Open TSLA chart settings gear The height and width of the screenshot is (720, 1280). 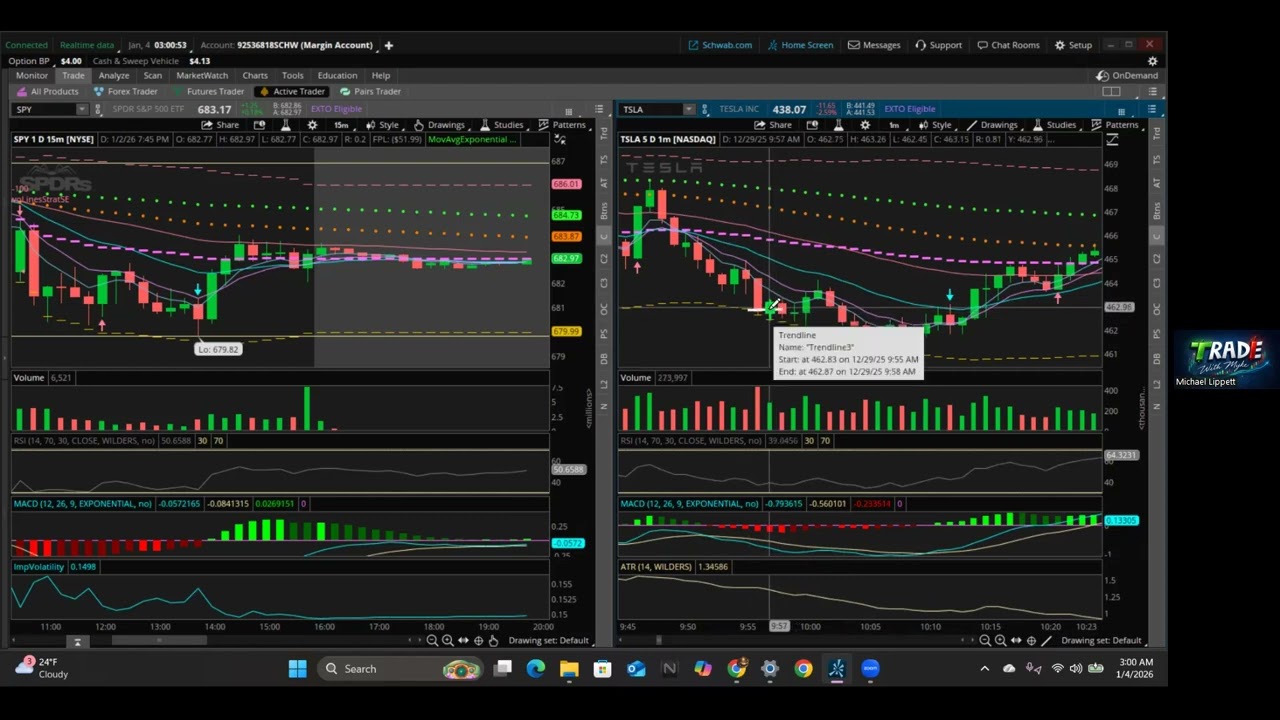click(865, 125)
